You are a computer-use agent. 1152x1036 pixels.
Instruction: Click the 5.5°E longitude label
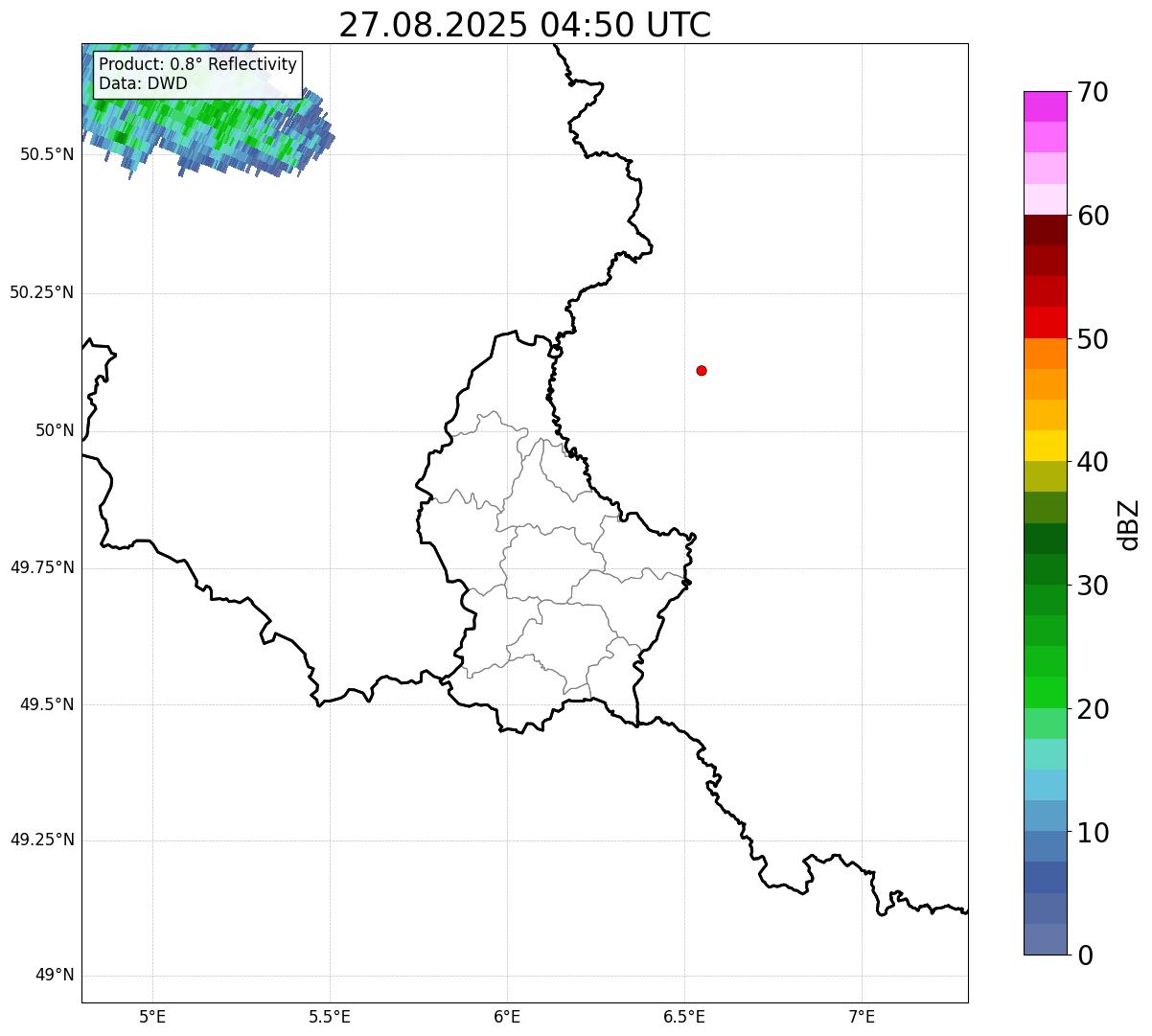pyautogui.click(x=330, y=1018)
